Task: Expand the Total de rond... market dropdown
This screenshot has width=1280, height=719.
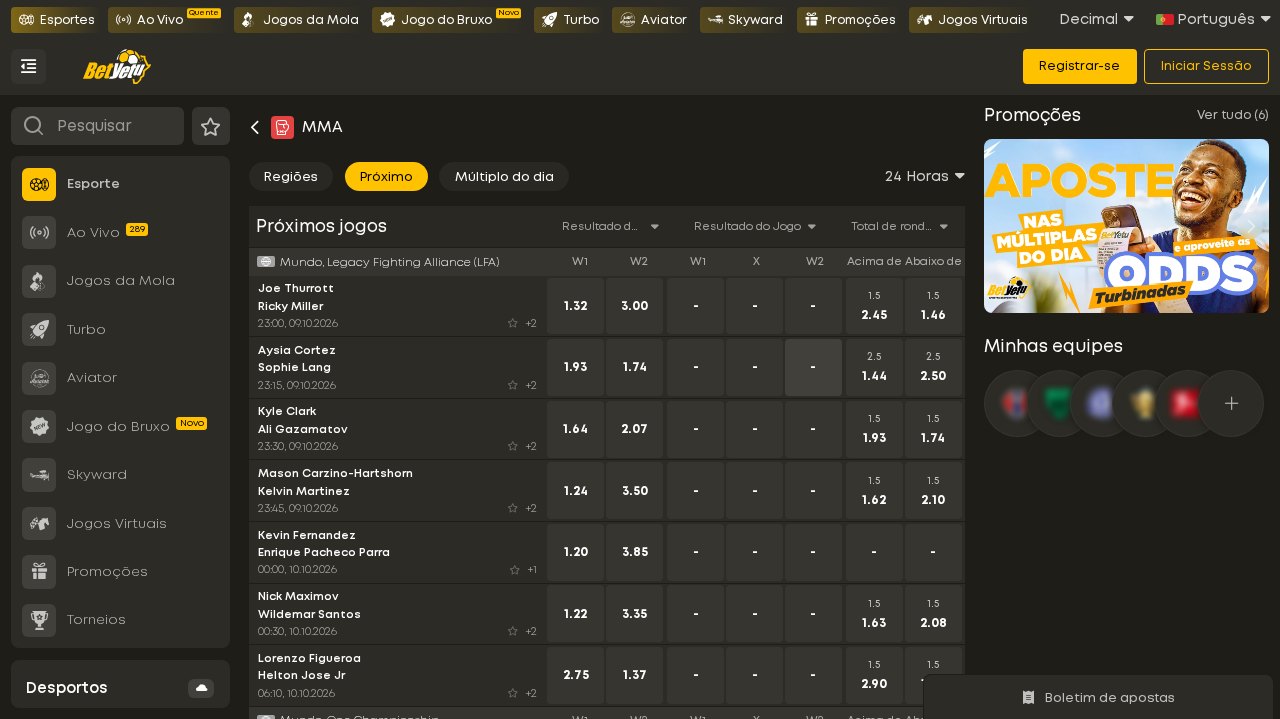Action: coord(900,226)
